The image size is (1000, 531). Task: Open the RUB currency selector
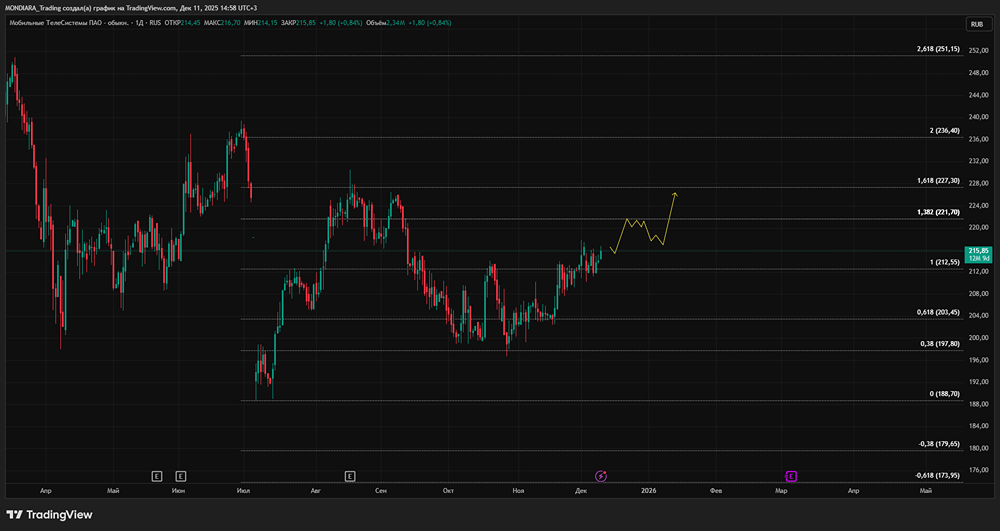(x=976, y=24)
